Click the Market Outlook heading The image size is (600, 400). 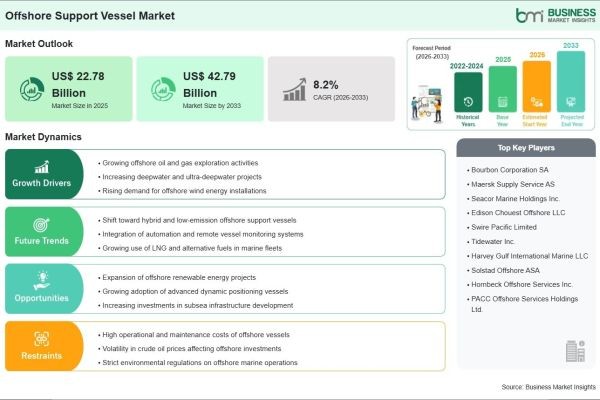39,44
